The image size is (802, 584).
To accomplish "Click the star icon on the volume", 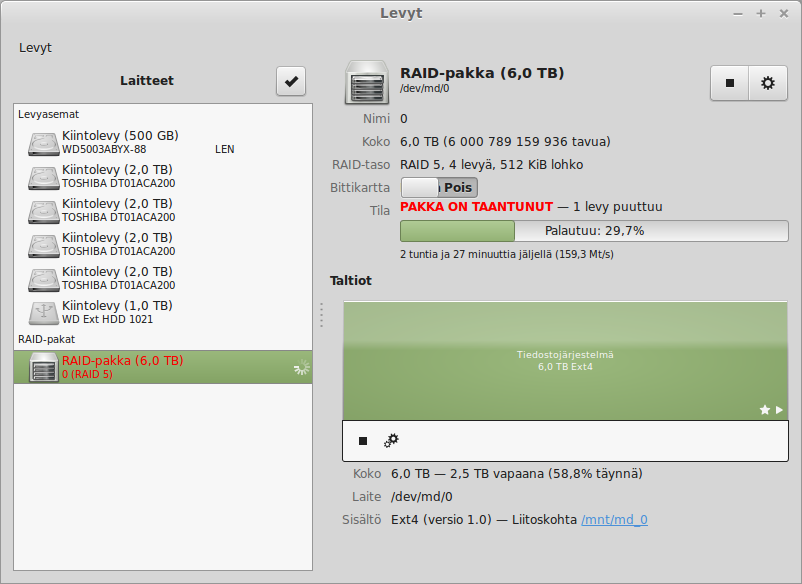I will coord(765,410).
